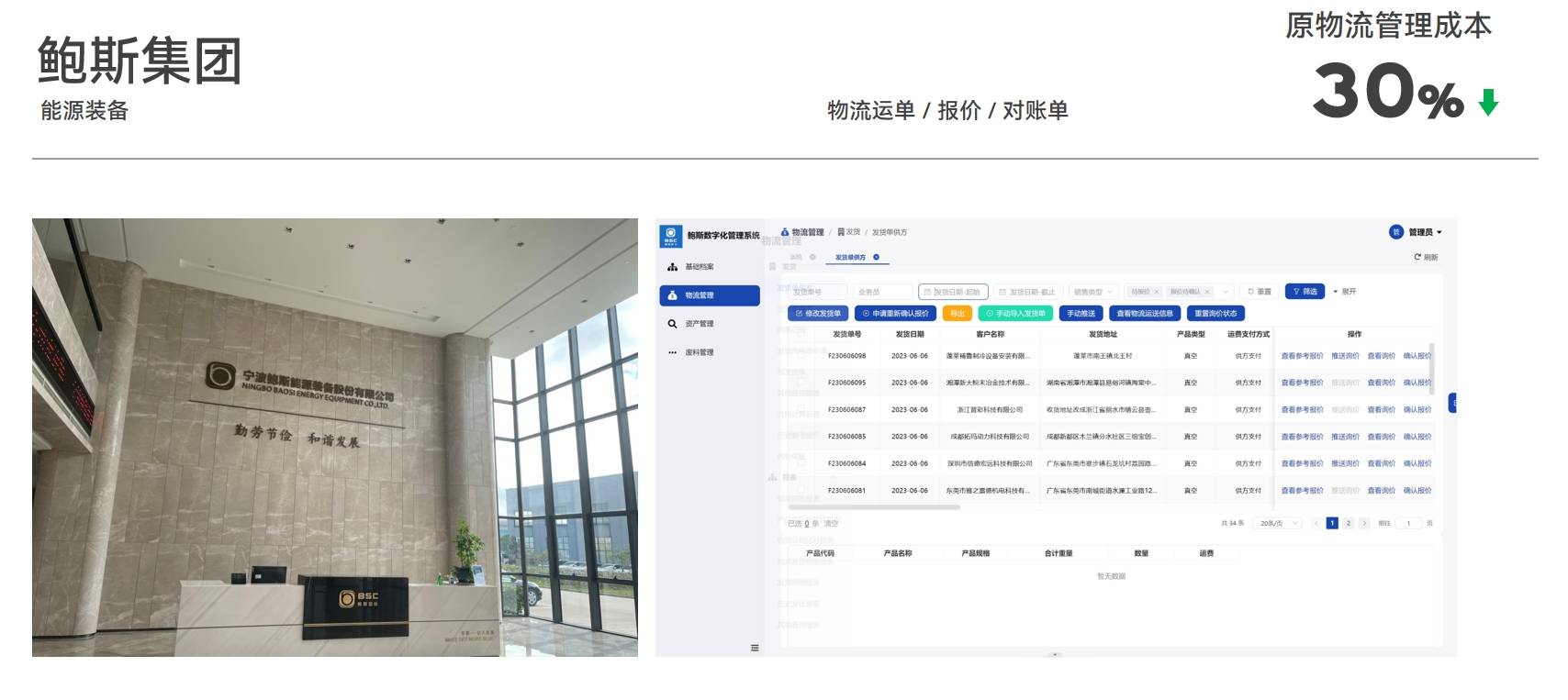Click 清空 to clear the selection
The width and height of the screenshot is (1568, 700).
830,524
